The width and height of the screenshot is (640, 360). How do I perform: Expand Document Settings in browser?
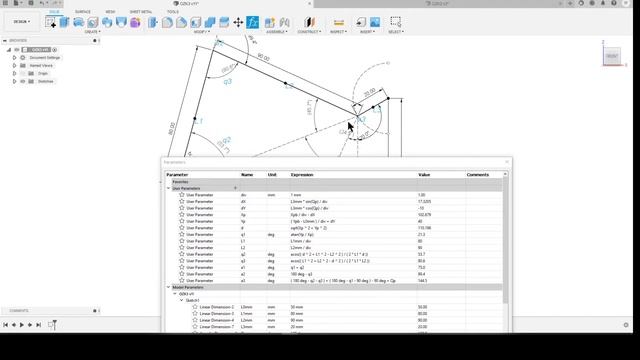(14, 58)
